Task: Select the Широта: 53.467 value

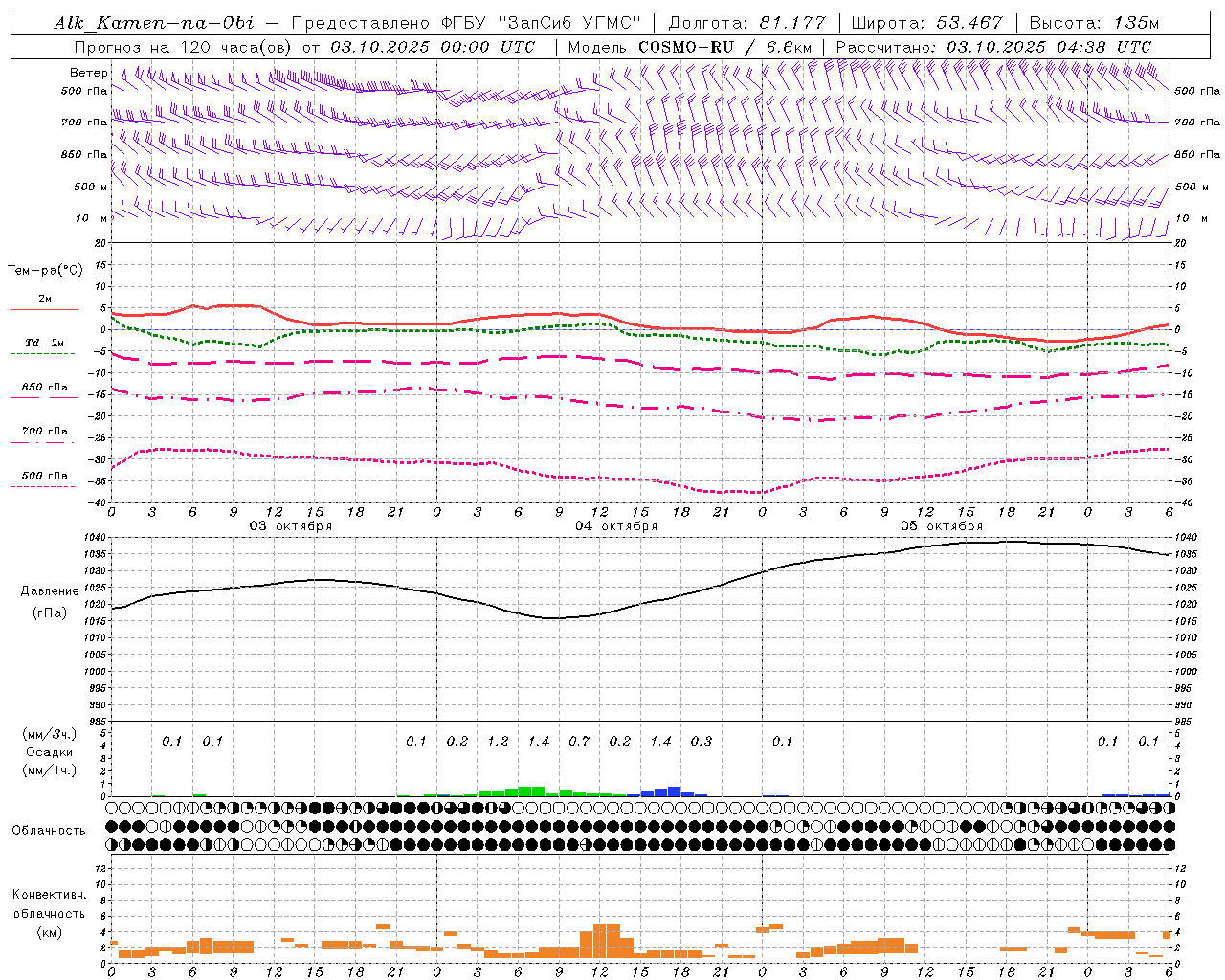Action: [x=926, y=23]
